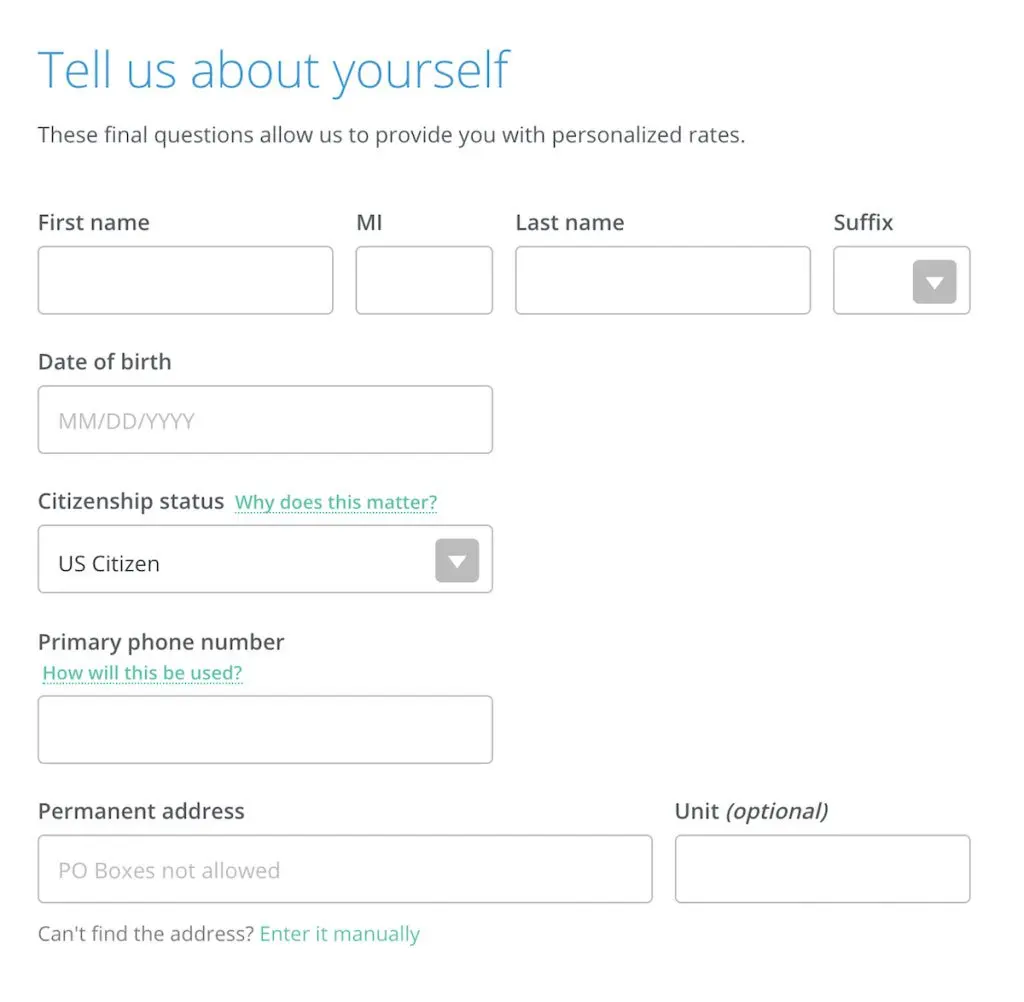Focus the Primary phone number input box
1024x1002 pixels.
[265, 730]
